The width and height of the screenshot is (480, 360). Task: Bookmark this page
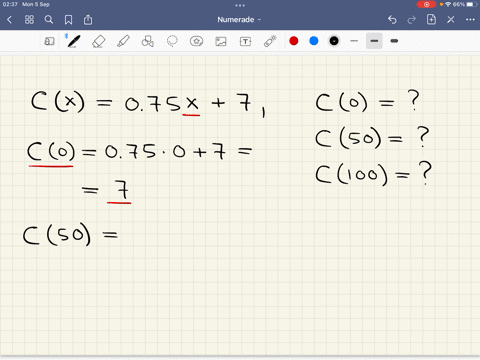68,20
